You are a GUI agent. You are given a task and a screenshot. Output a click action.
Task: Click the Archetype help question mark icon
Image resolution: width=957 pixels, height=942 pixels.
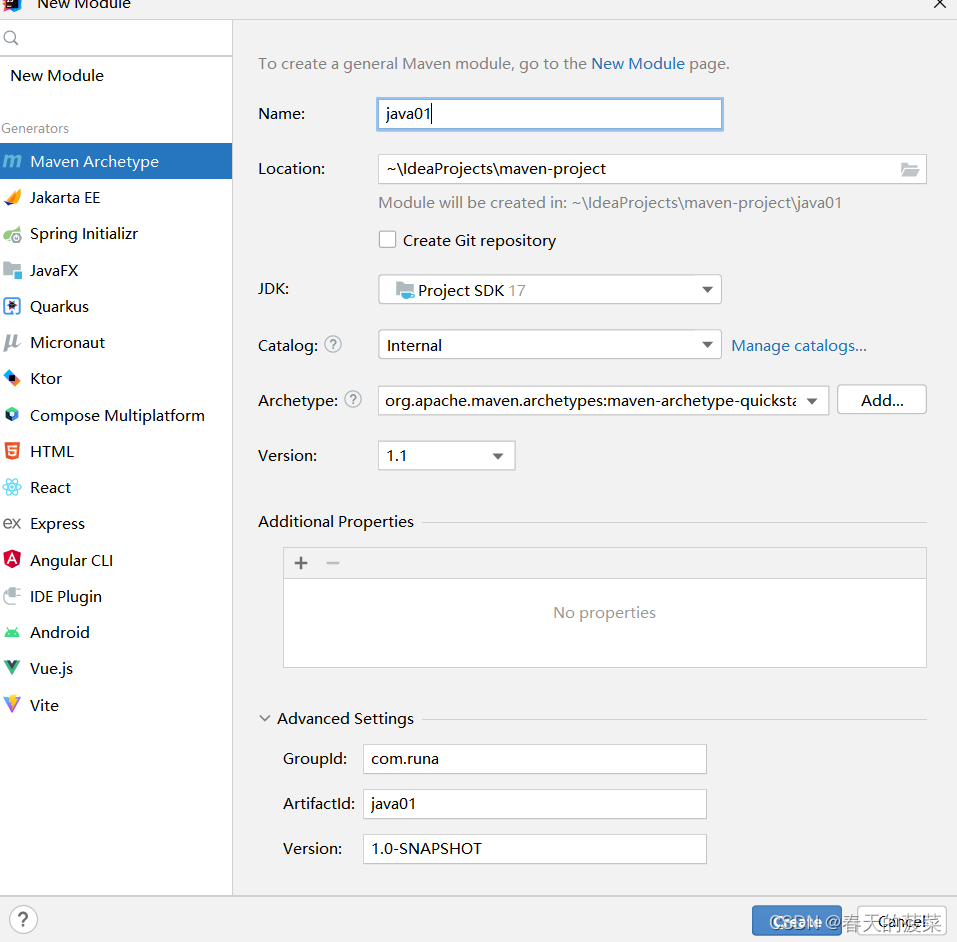click(353, 400)
